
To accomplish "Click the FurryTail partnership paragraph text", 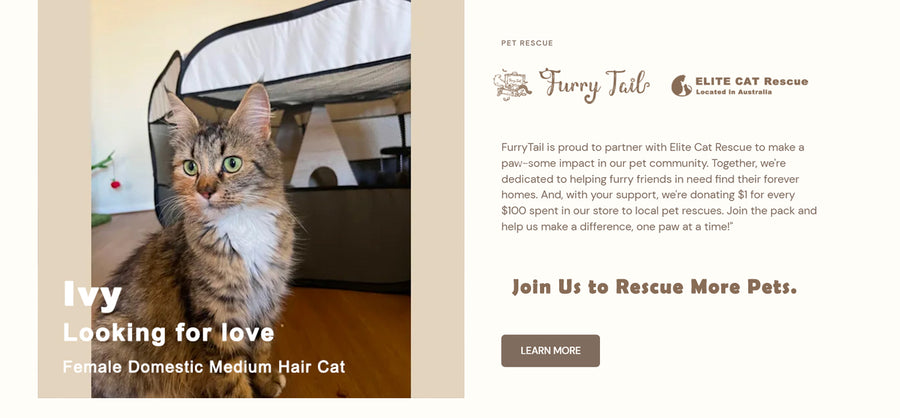I will [658, 187].
